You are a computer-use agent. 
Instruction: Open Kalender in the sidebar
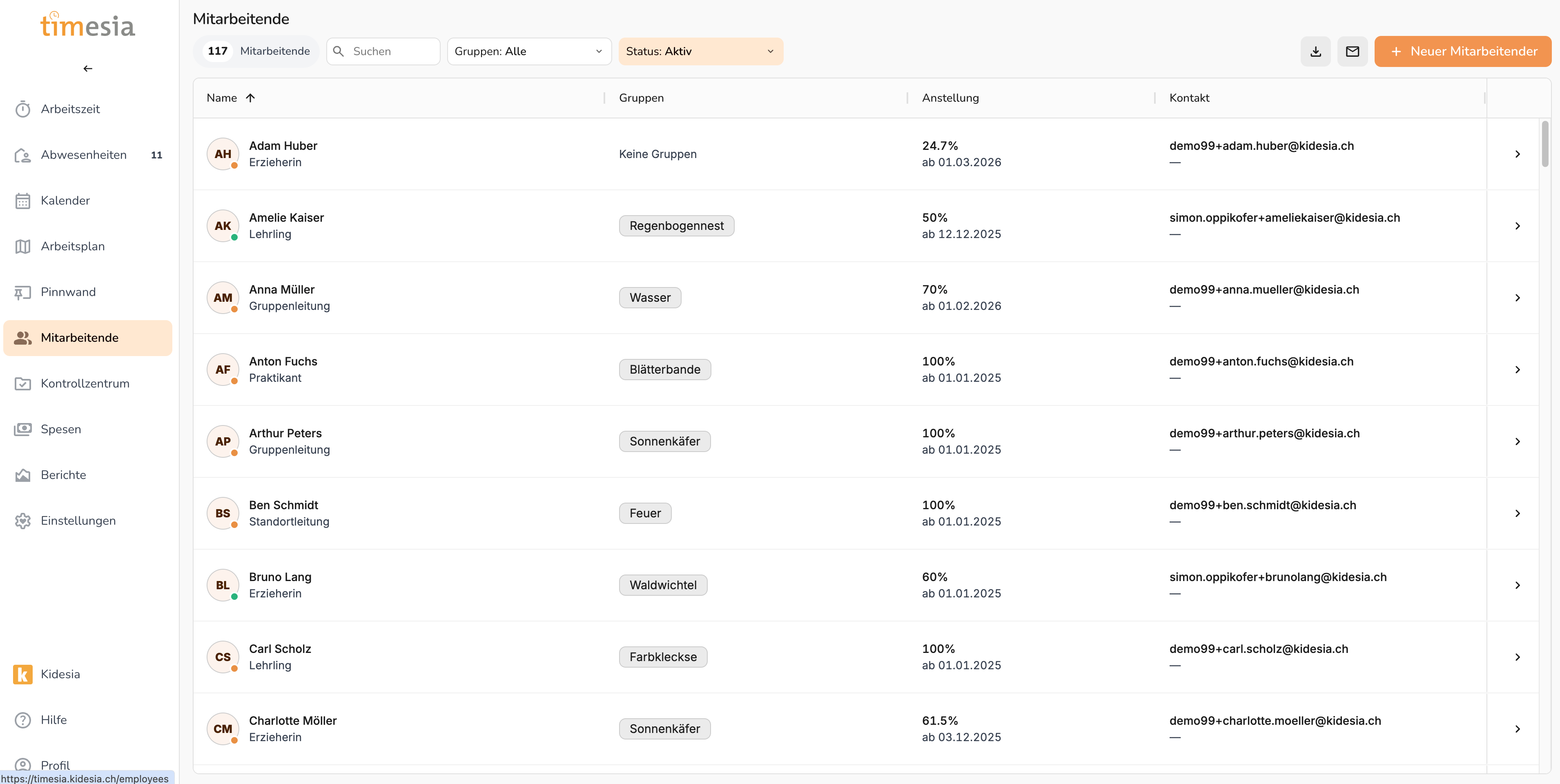tap(65, 200)
